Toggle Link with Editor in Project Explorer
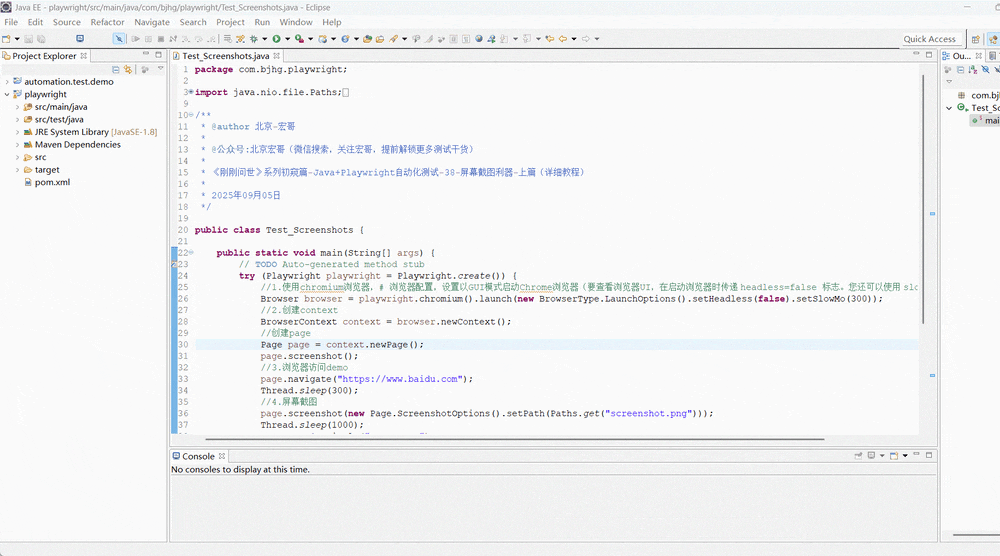The height and width of the screenshot is (556, 1000). [128, 70]
